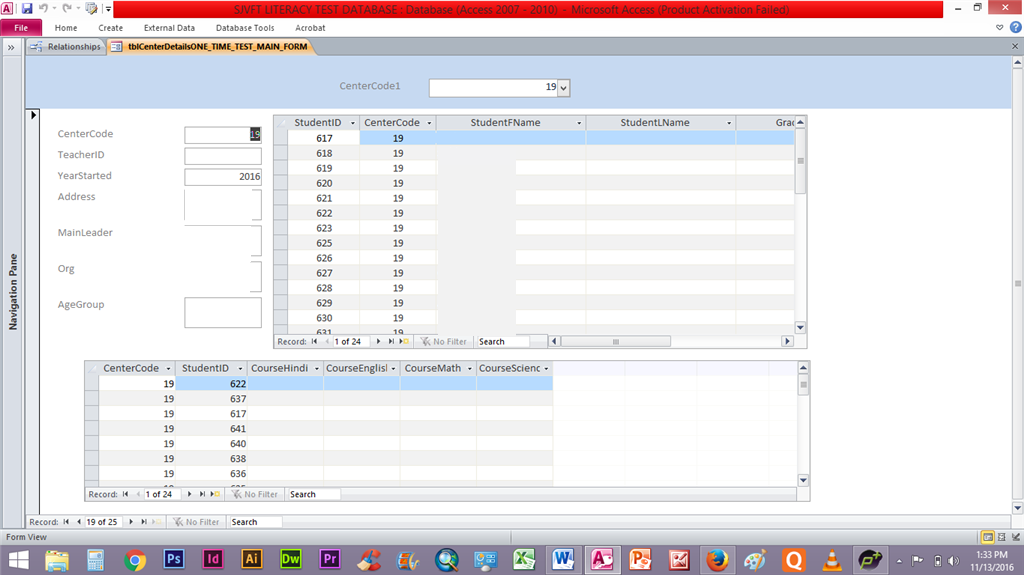Open the External Data ribbon tab
This screenshot has height=575, width=1024.
169,28
